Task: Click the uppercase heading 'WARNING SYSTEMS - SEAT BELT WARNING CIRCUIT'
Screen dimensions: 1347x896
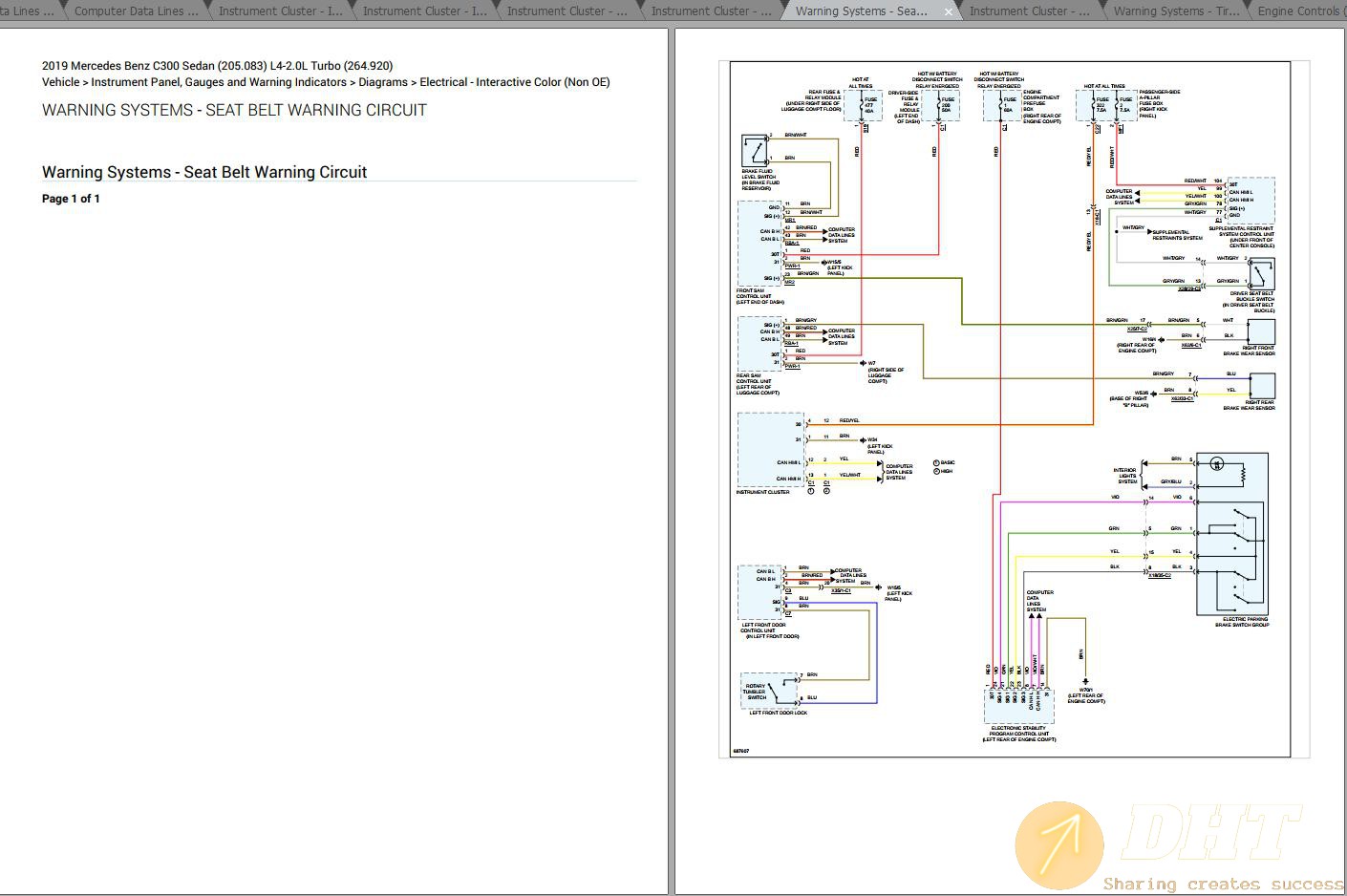Action: click(234, 110)
